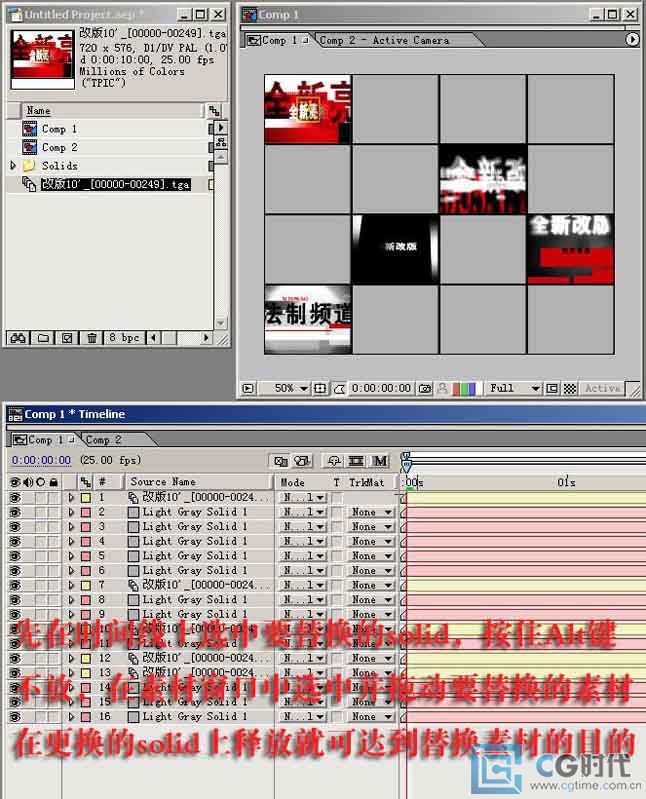Click the audio video switches column header icons
Viewport: 646px width, 799px height.
34,482
